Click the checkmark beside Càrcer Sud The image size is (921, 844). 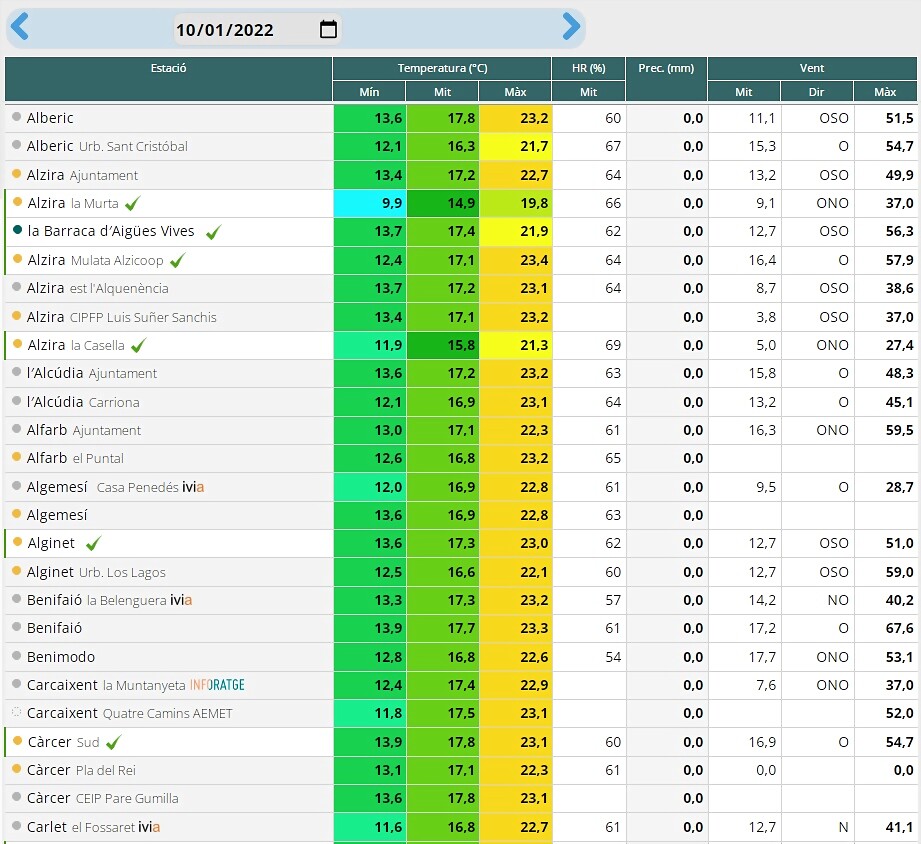click(x=114, y=742)
